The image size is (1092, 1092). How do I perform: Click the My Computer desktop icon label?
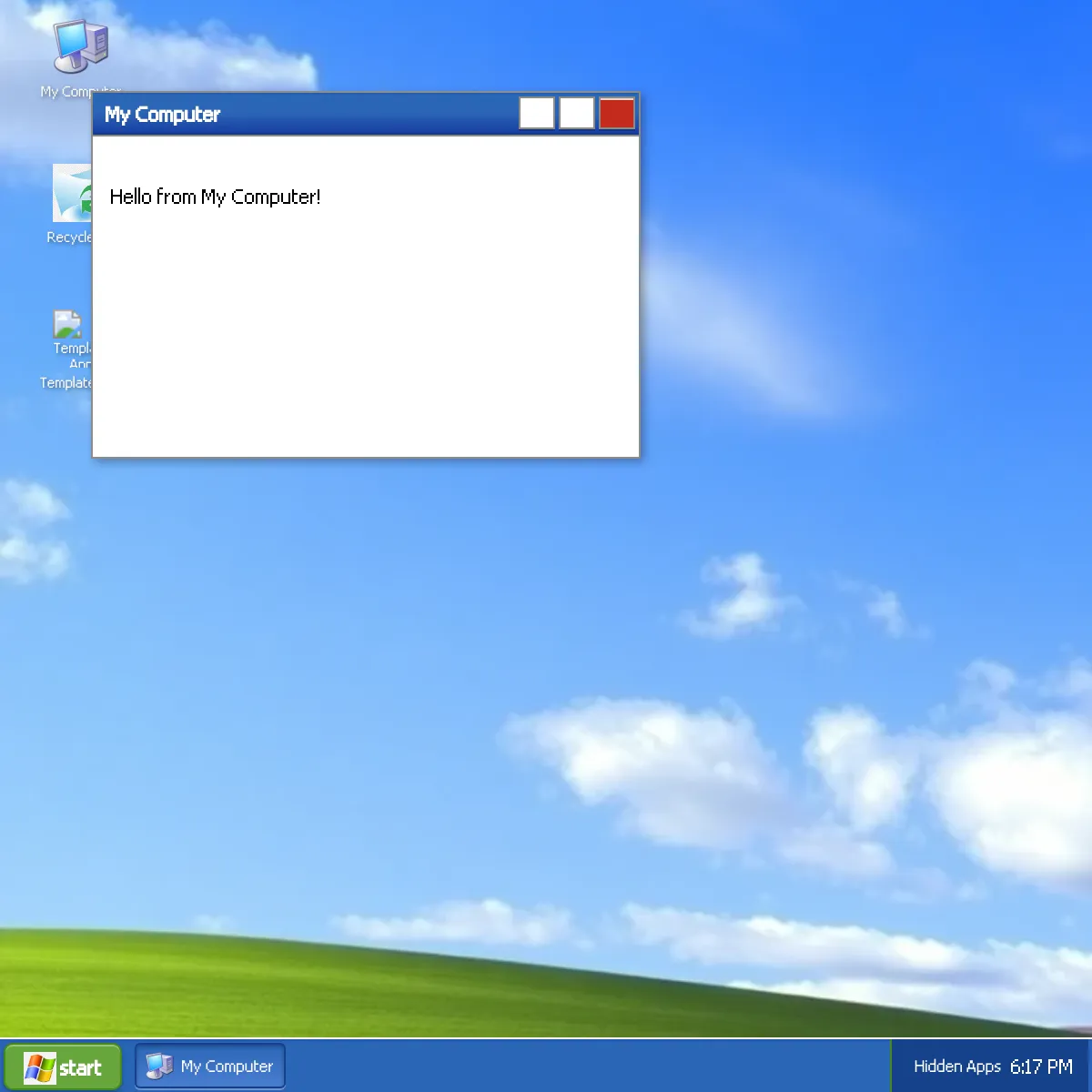coord(64,91)
